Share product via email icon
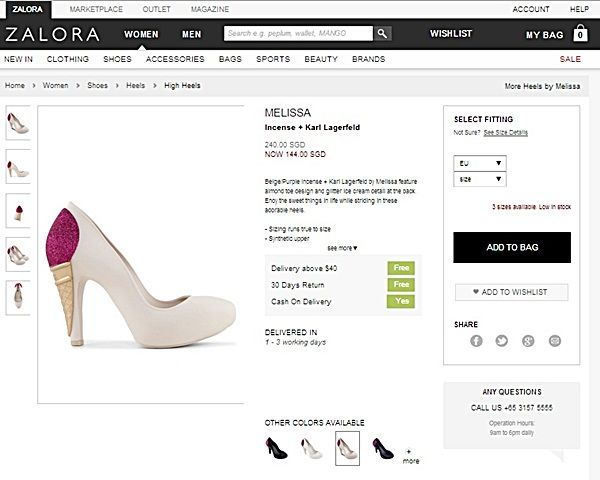Viewport: 600px width, 480px height. click(x=555, y=341)
